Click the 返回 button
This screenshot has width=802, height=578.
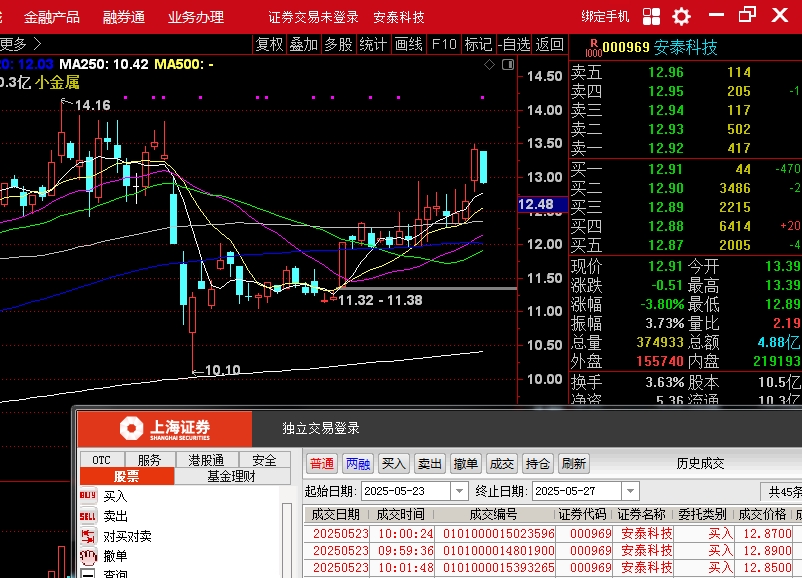[550, 45]
